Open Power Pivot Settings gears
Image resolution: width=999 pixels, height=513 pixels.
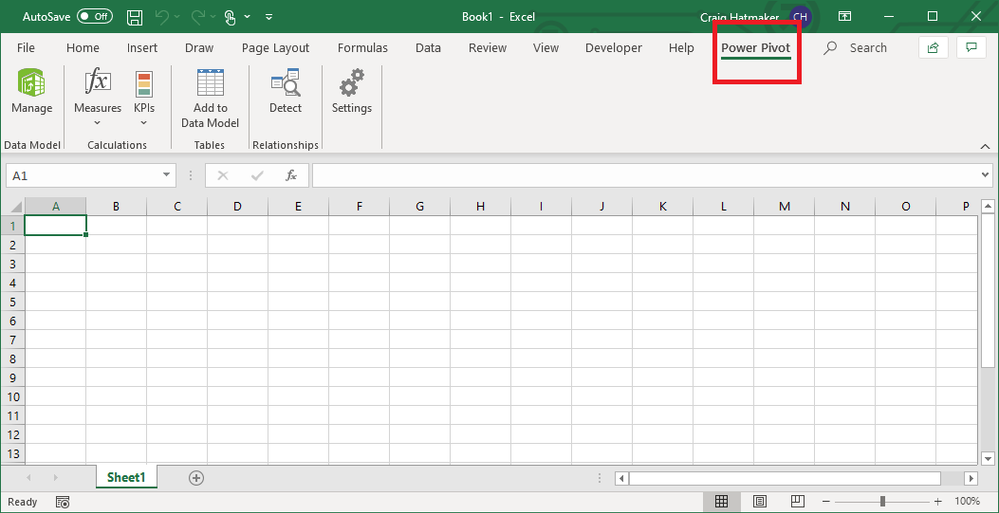tap(351, 83)
